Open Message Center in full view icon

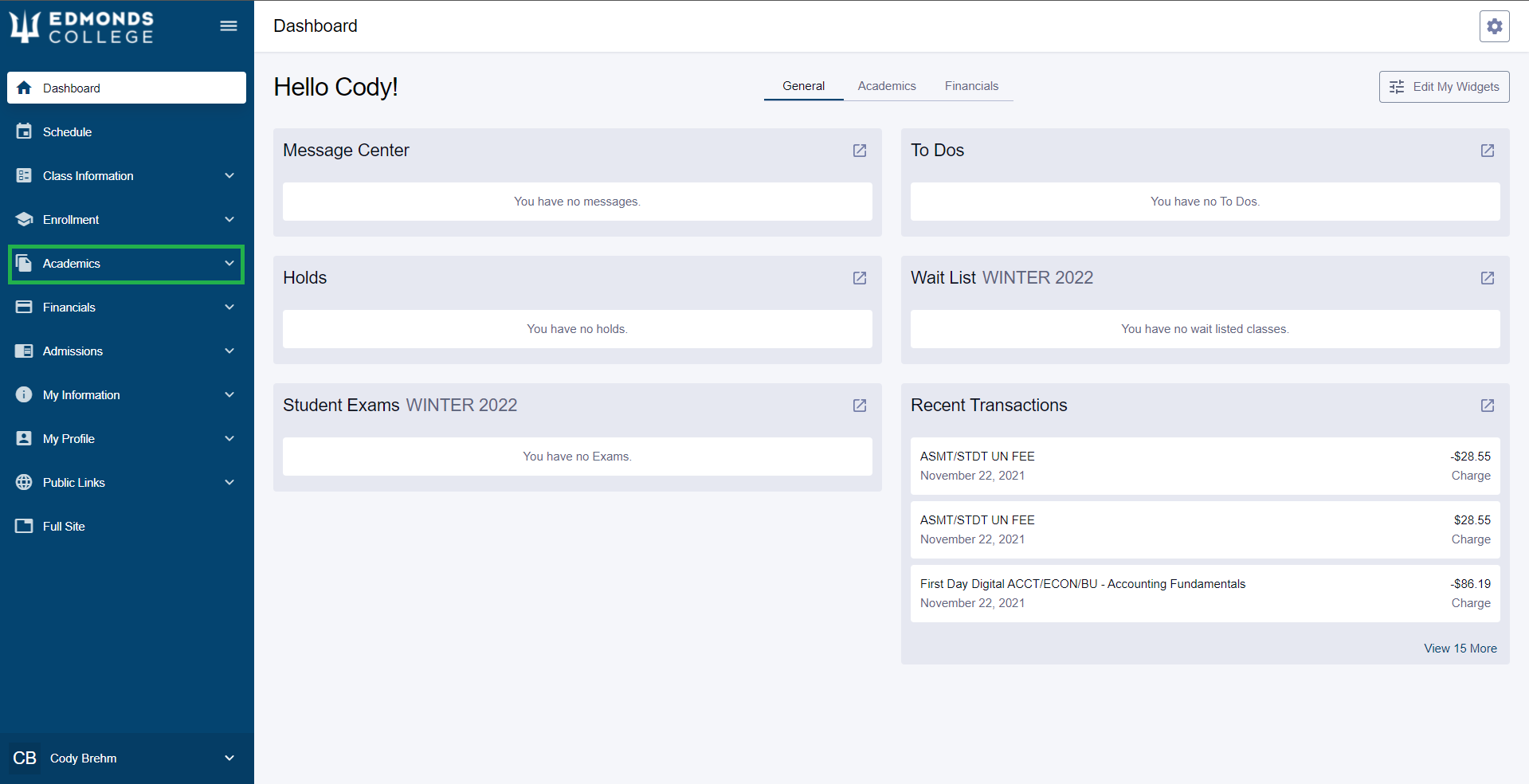click(860, 151)
